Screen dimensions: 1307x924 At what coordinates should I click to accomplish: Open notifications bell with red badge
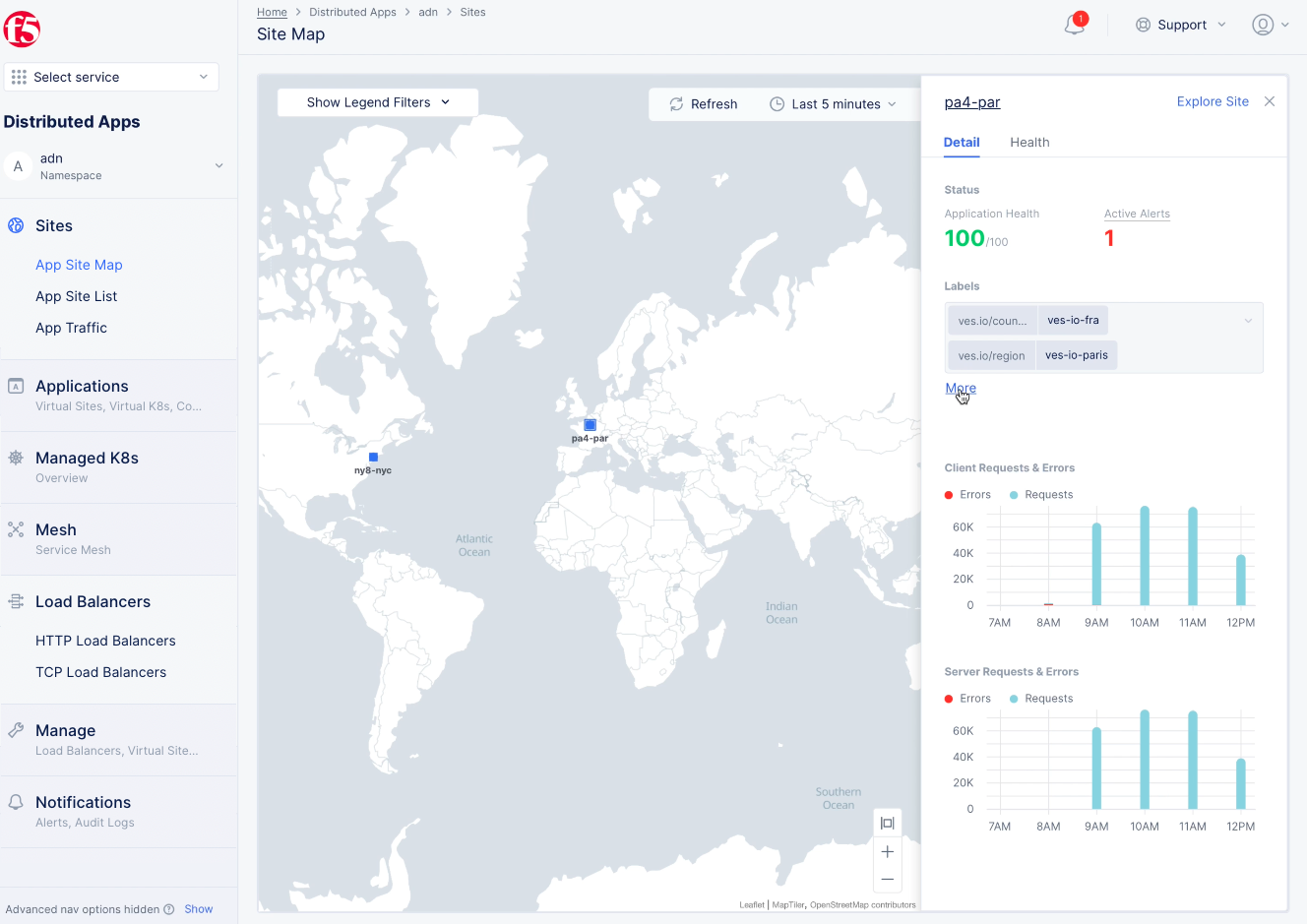(1073, 25)
